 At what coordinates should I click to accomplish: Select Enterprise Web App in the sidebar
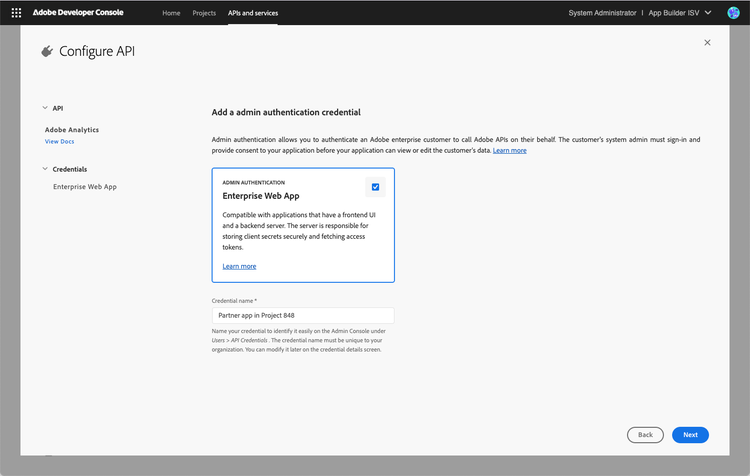point(85,186)
